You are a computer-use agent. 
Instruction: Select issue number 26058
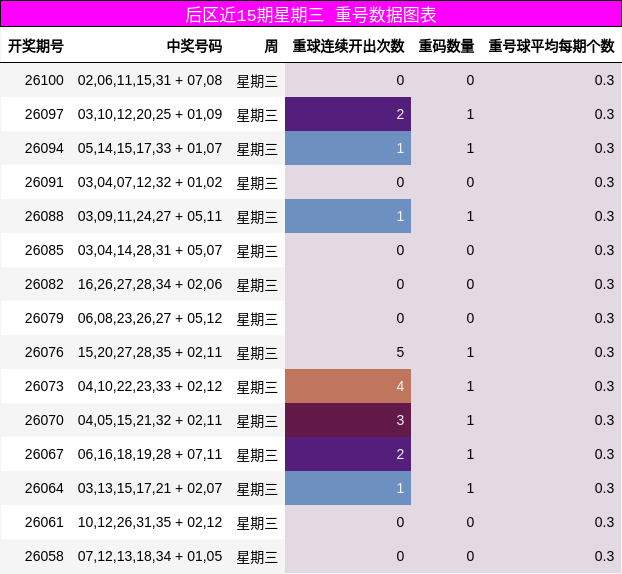pos(44,556)
